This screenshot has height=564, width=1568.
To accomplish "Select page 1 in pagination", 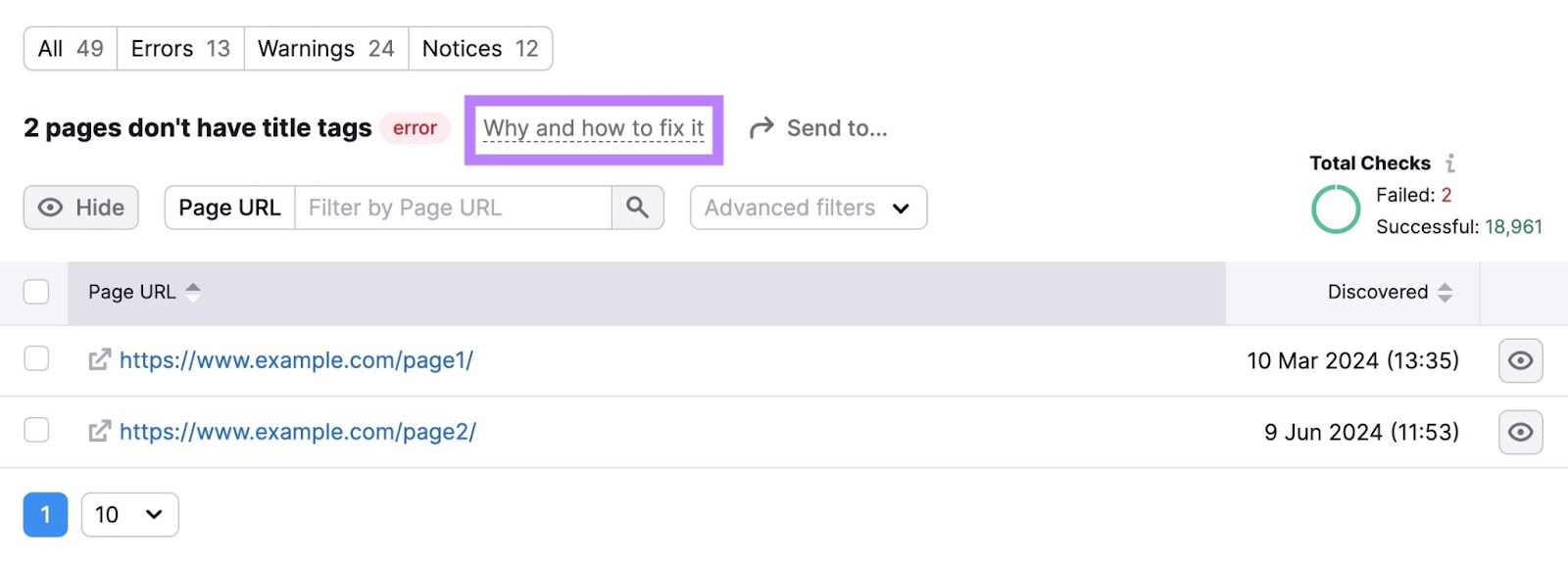I will (x=45, y=514).
